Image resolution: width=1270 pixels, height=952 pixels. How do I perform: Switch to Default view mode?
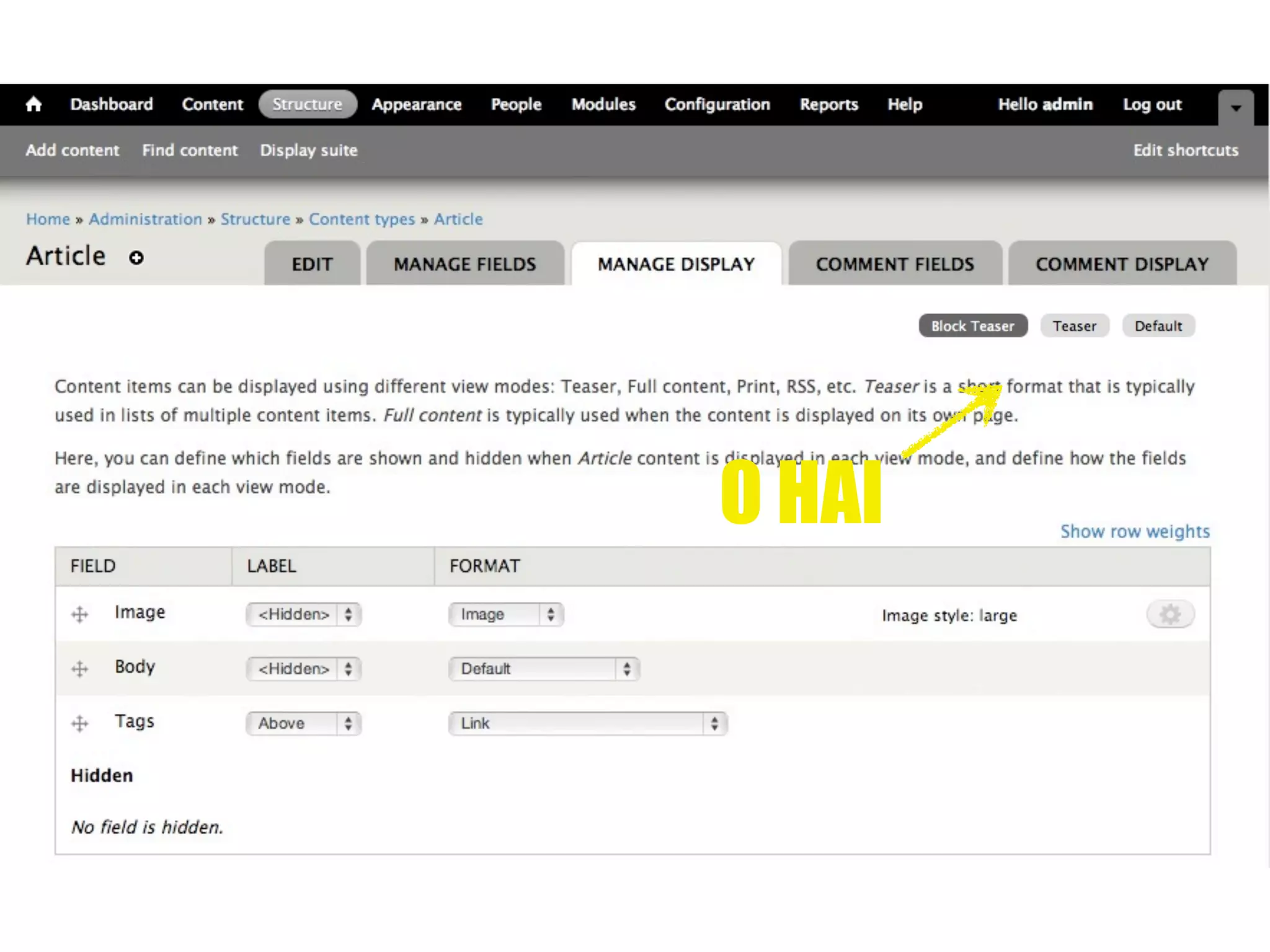[x=1158, y=326]
